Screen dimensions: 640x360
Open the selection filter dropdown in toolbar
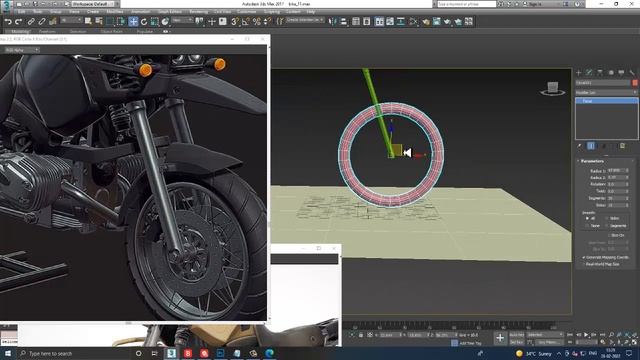(71, 20)
